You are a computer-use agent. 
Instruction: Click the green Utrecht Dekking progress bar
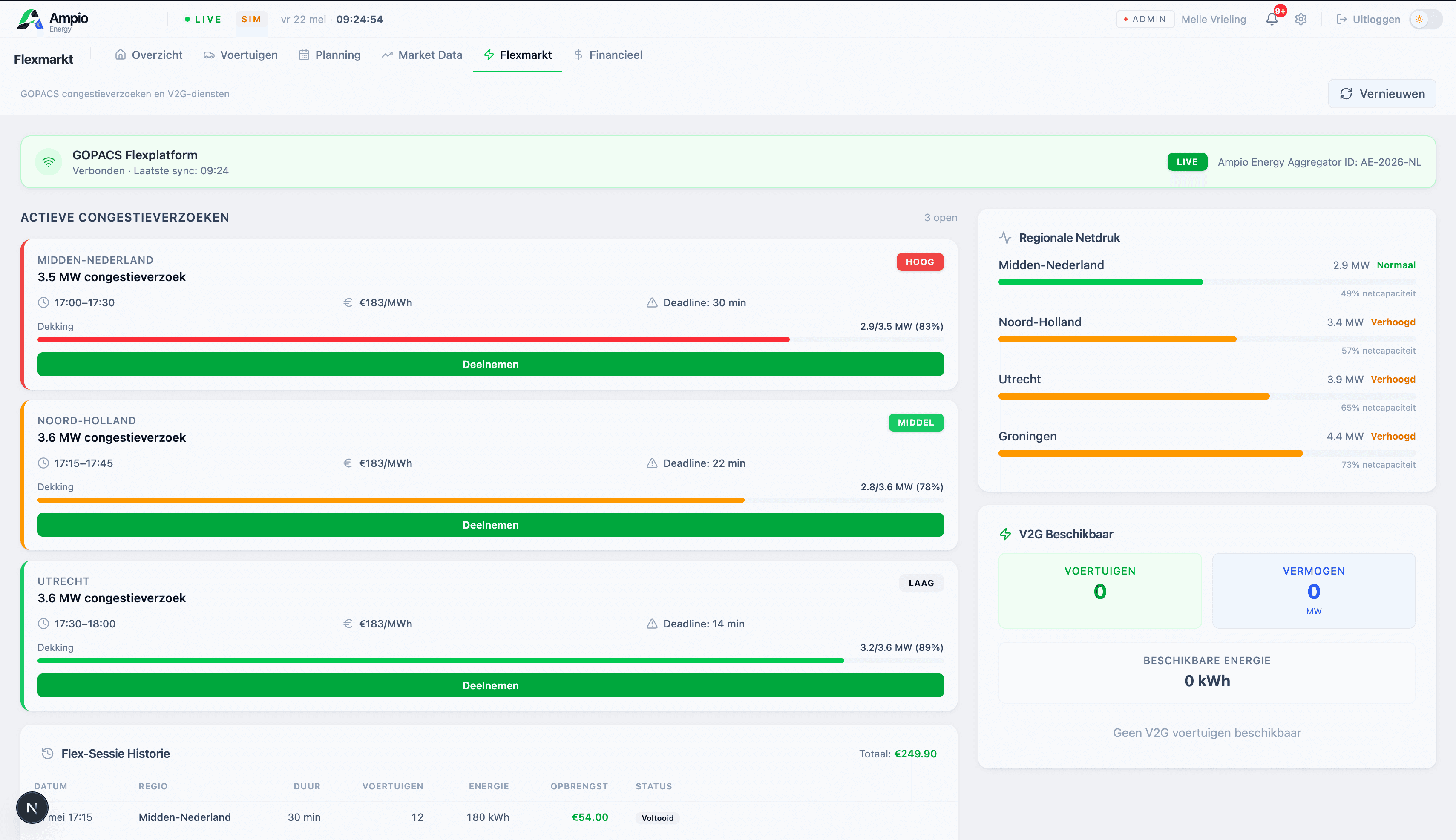click(490, 660)
